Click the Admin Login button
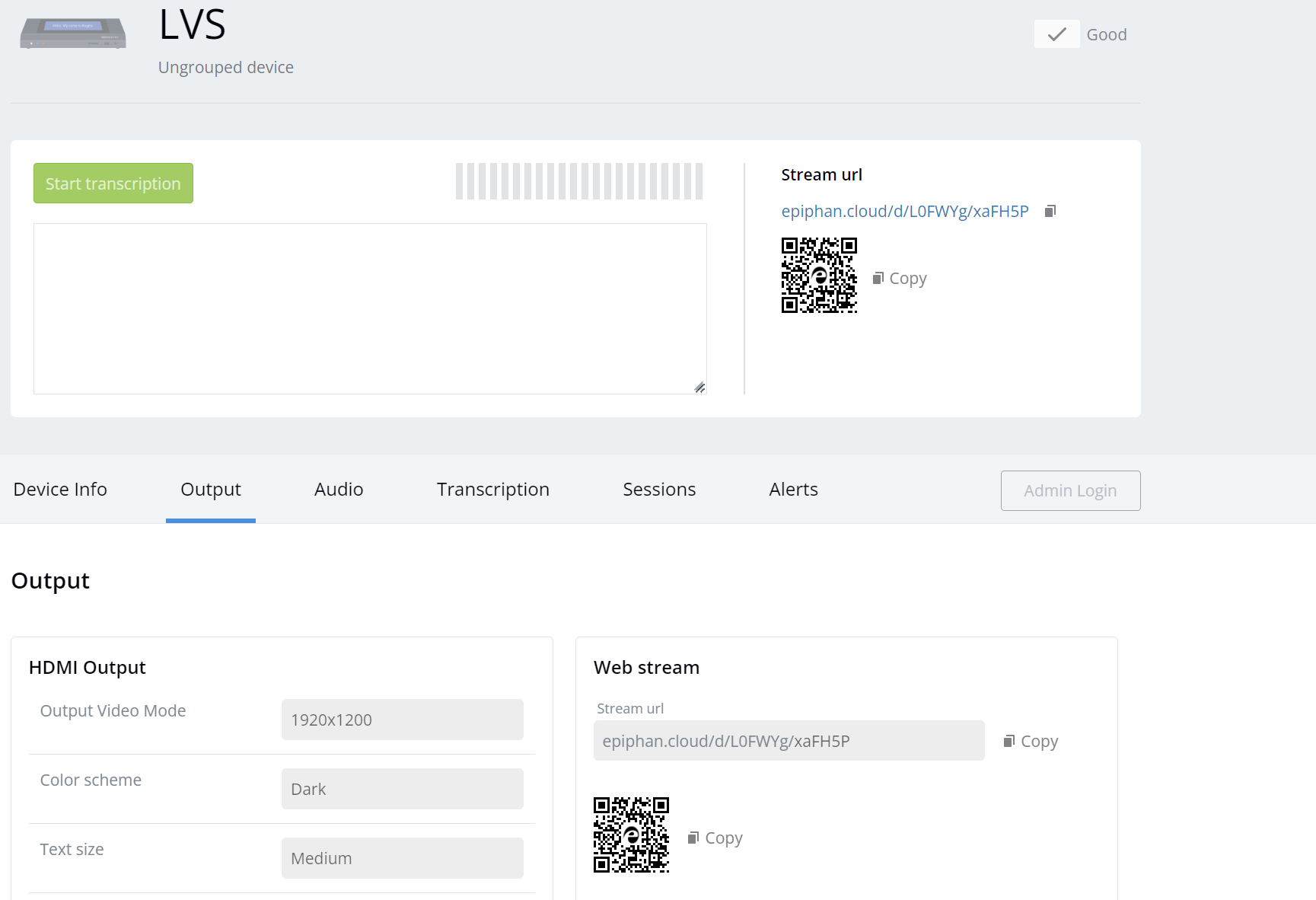Image resolution: width=1316 pixels, height=900 pixels. click(1070, 491)
